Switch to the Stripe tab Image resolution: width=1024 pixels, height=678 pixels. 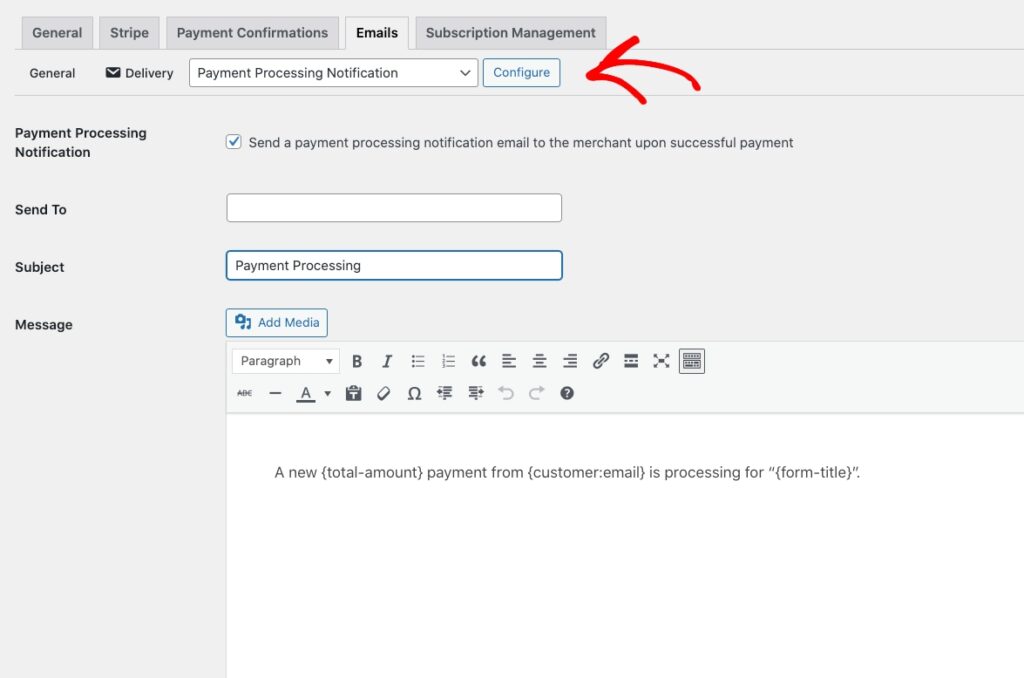pyautogui.click(x=129, y=33)
